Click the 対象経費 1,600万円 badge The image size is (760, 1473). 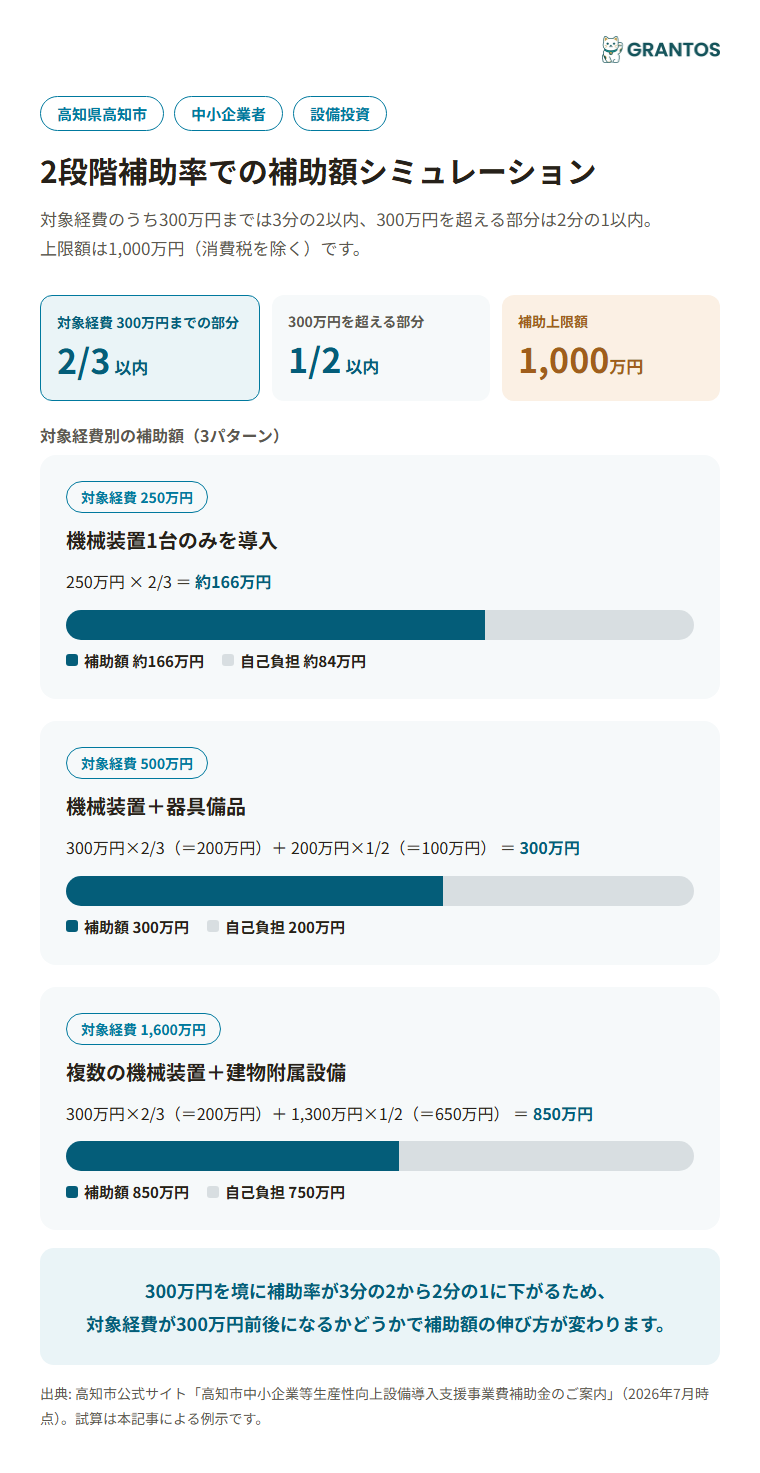point(143,1029)
